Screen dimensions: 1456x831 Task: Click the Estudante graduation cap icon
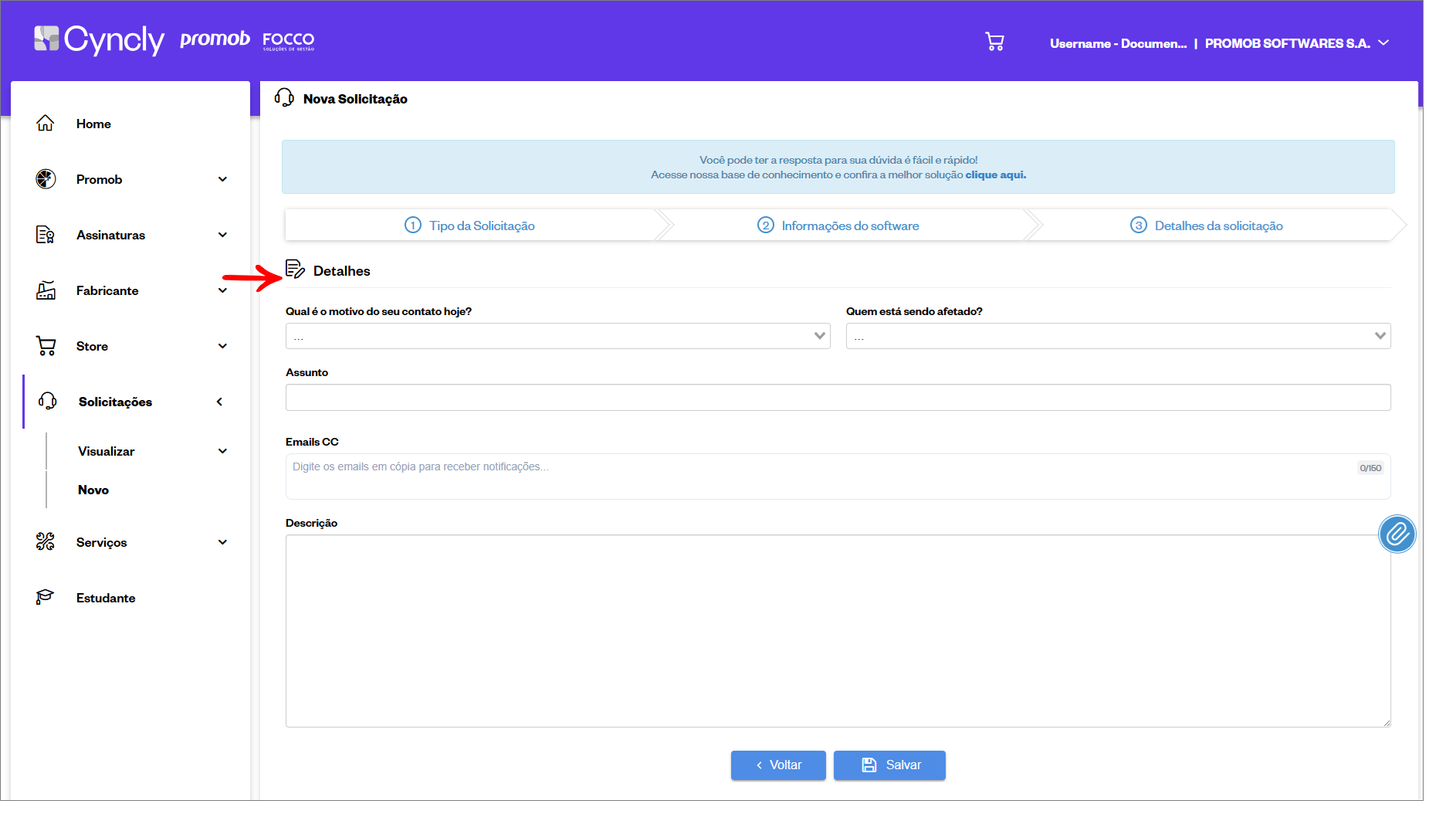click(x=46, y=598)
